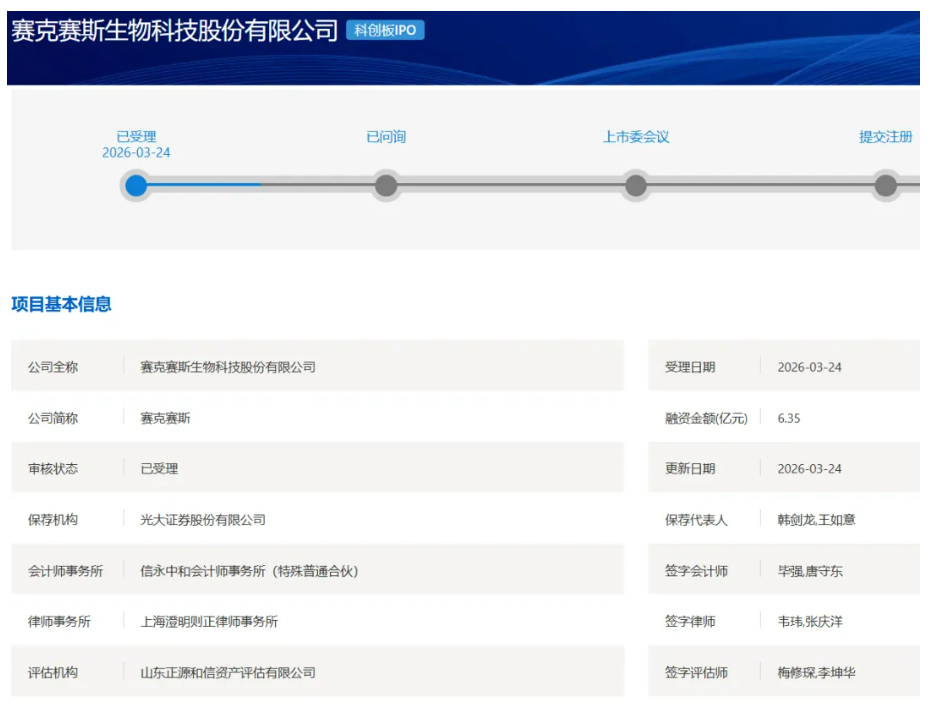Click appraiser 山东正源和信资产评估有限公司
Screen dimensions: 930x705
[228, 673]
